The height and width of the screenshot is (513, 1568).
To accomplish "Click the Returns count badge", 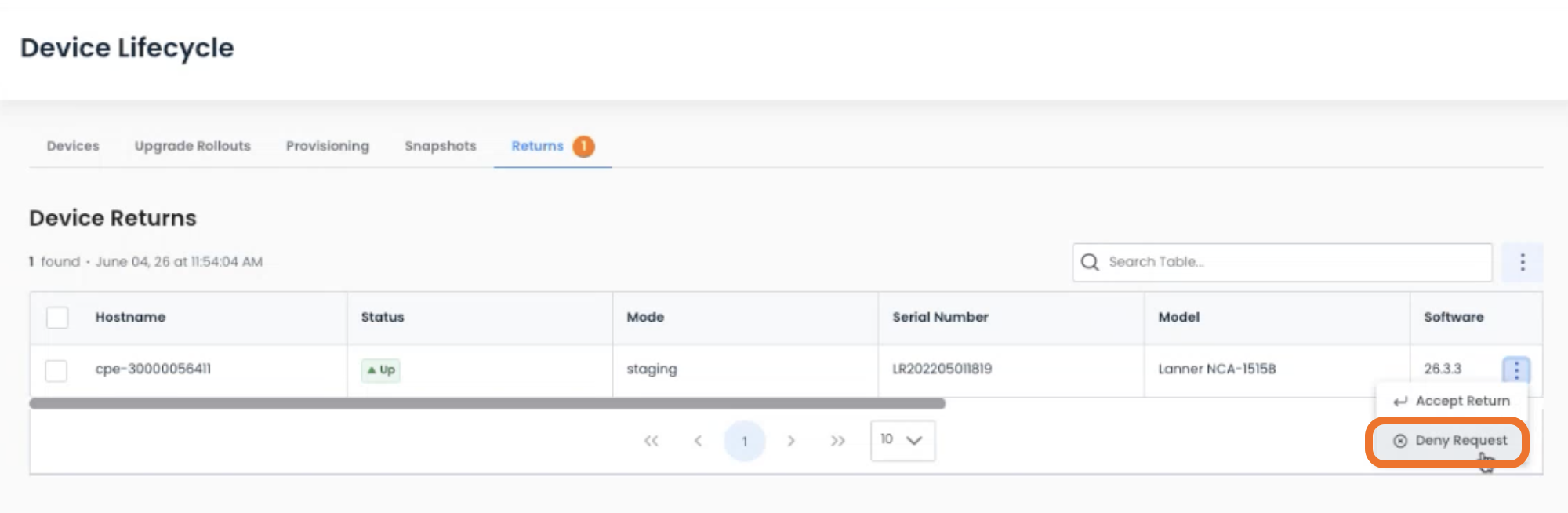I will coord(583,146).
